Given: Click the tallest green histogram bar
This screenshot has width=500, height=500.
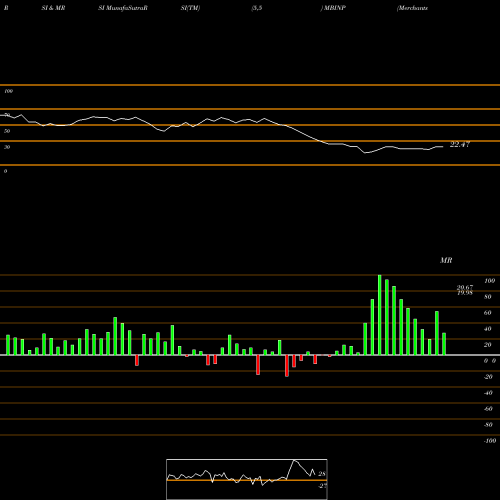Looking at the screenshot, I should [x=380, y=315].
